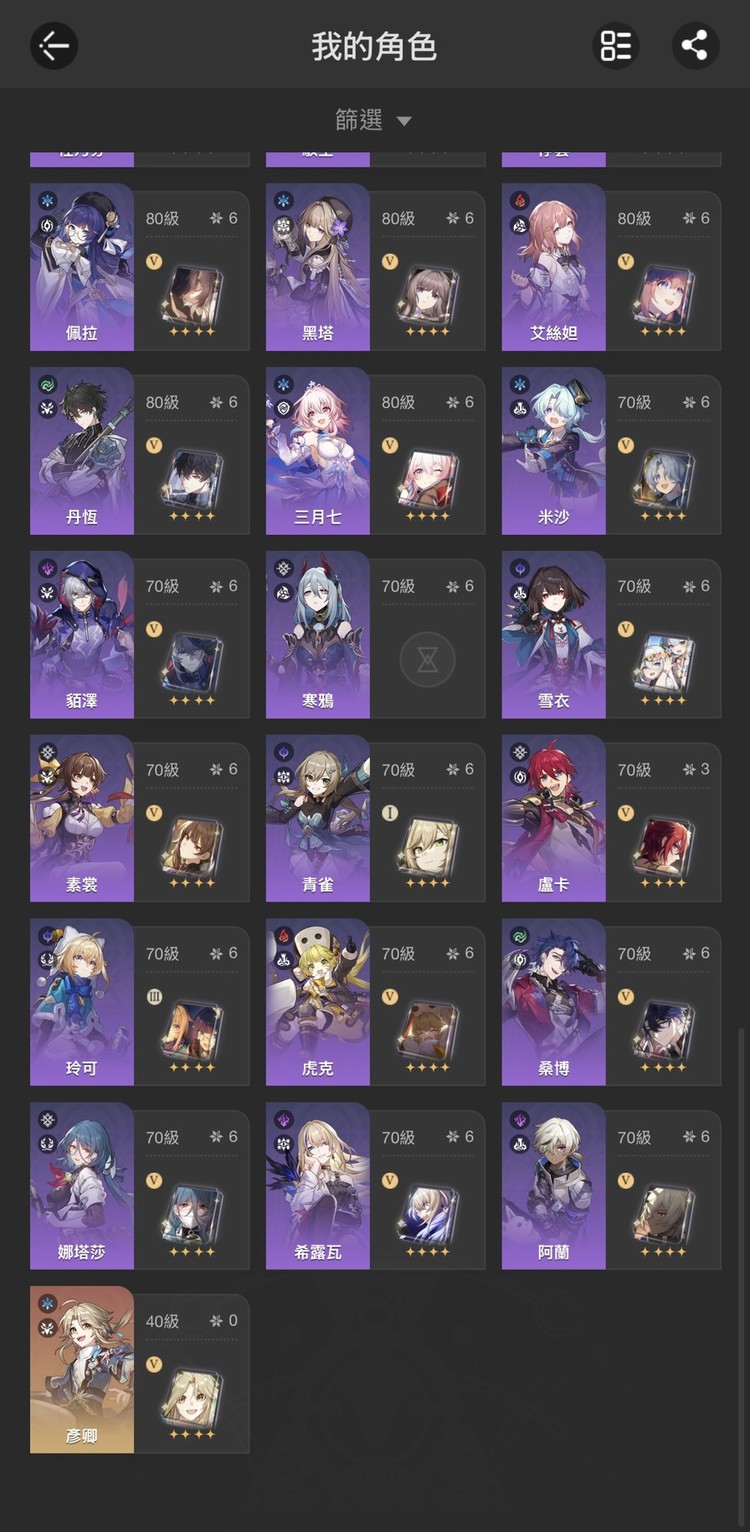Tap the back arrow icon
This screenshot has width=750, height=1532.
tap(54, 45)
